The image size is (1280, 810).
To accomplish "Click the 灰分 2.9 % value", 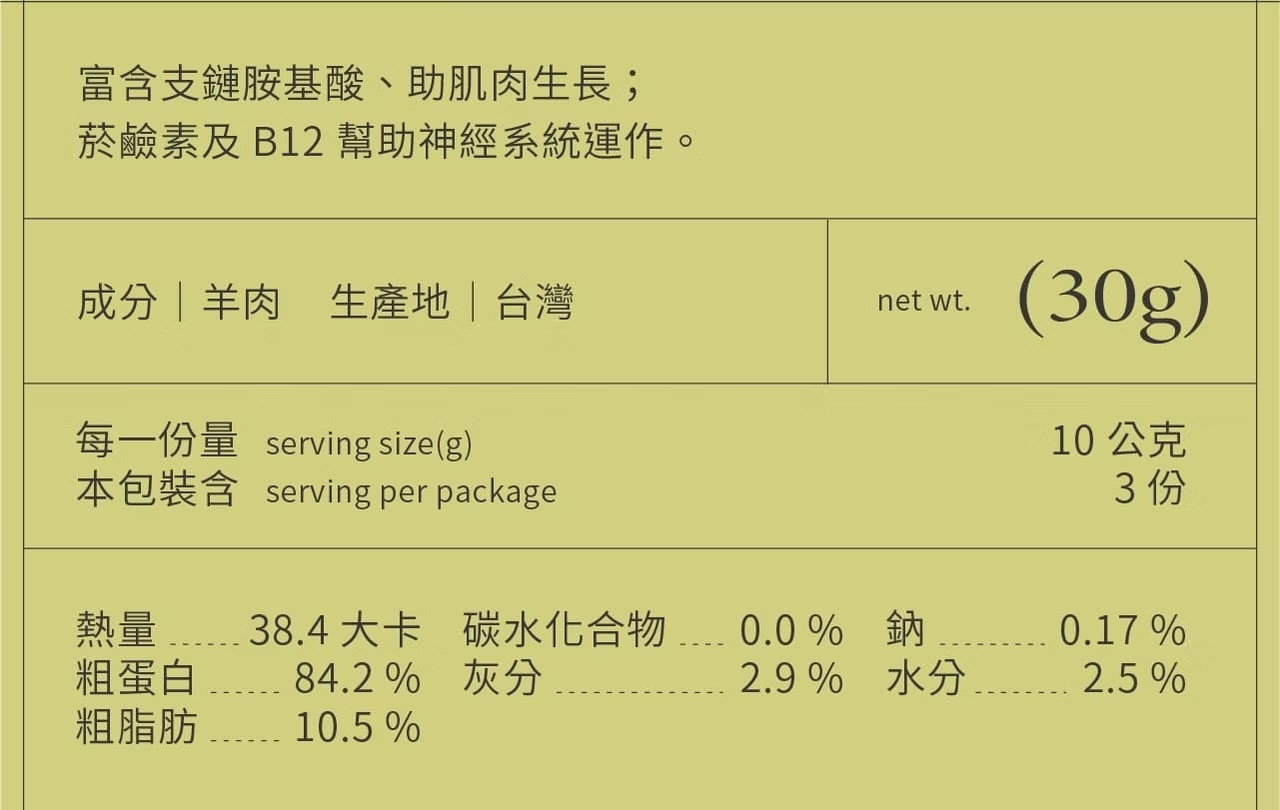I will pyautogui.click(x=791, y=679).
